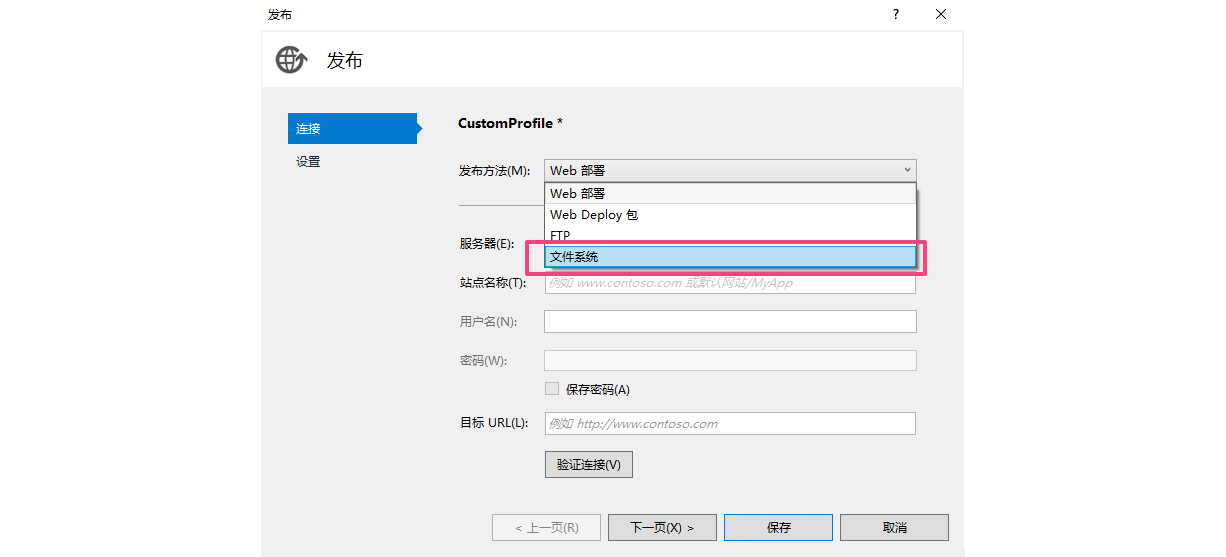
Task: Choose Web Deploy 包 option
Action: point(730,215)
